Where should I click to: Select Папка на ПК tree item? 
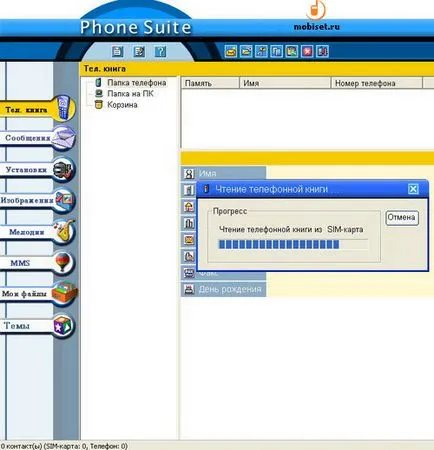tap(130, 94)
